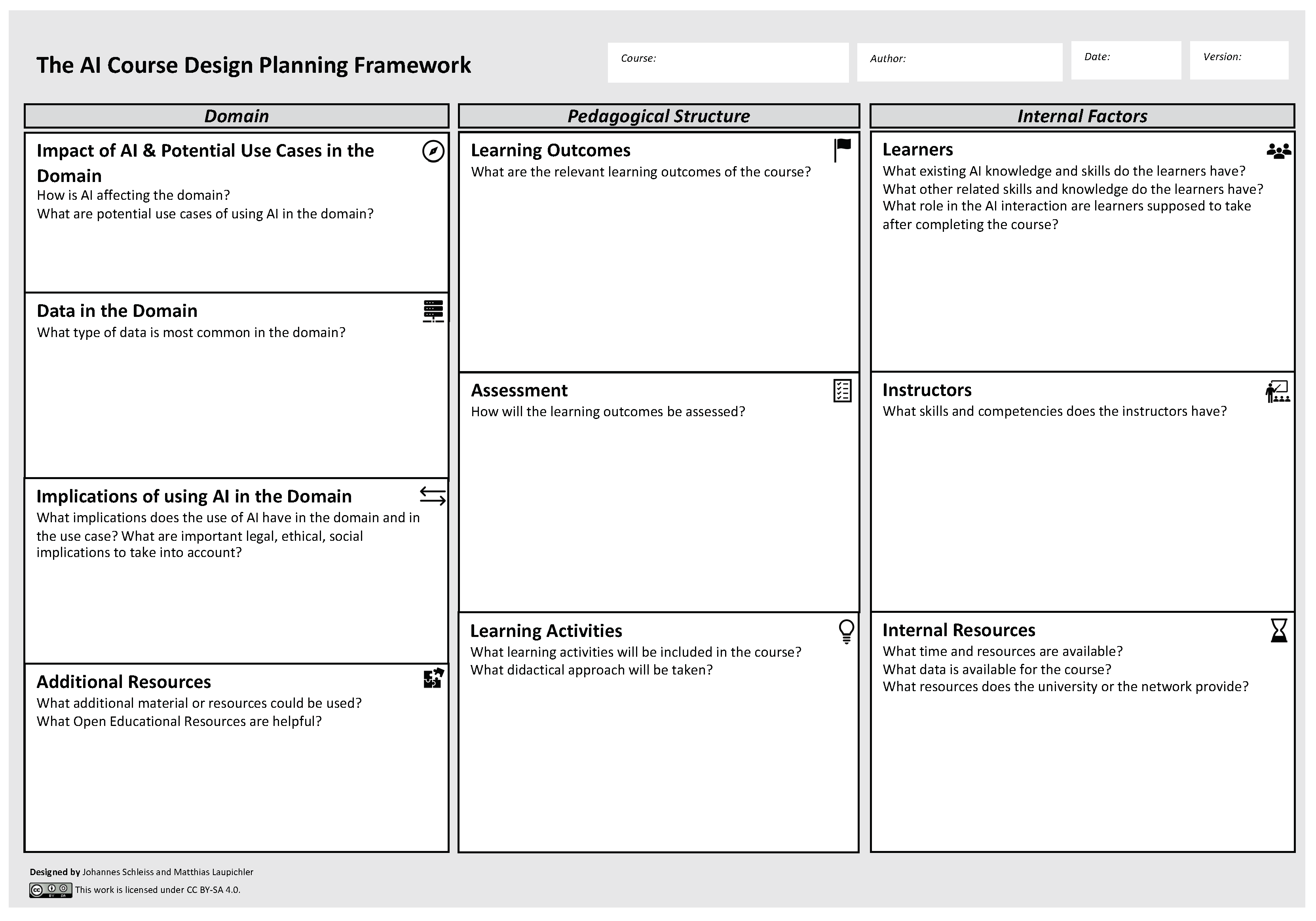Click the checklist icon in the Assessment box
The image size is (1316, 921).
842,390
